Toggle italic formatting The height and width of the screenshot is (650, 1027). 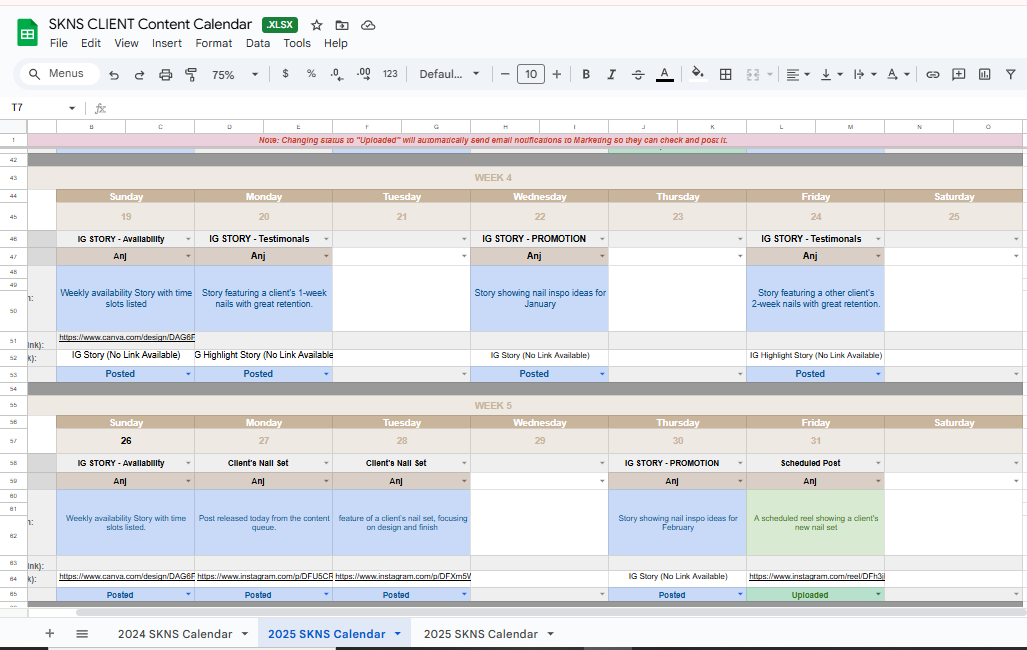click(612, 74)
